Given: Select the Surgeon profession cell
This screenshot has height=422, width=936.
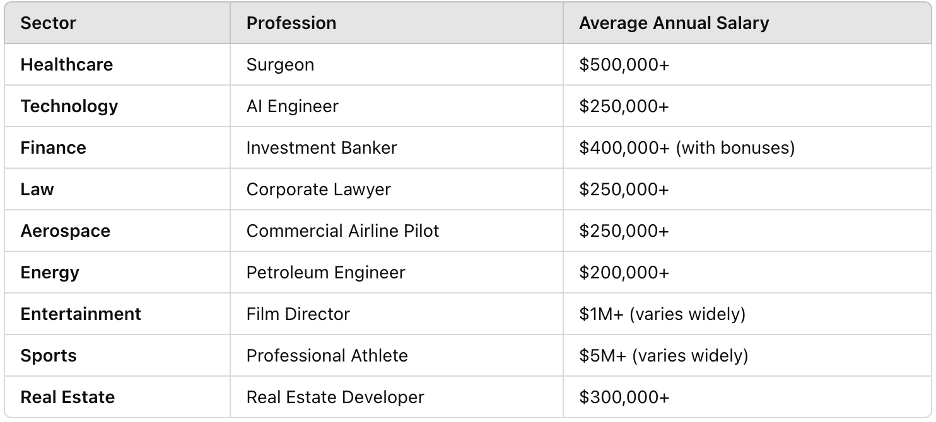Looking at the screenshot, I should click(280, 65).
